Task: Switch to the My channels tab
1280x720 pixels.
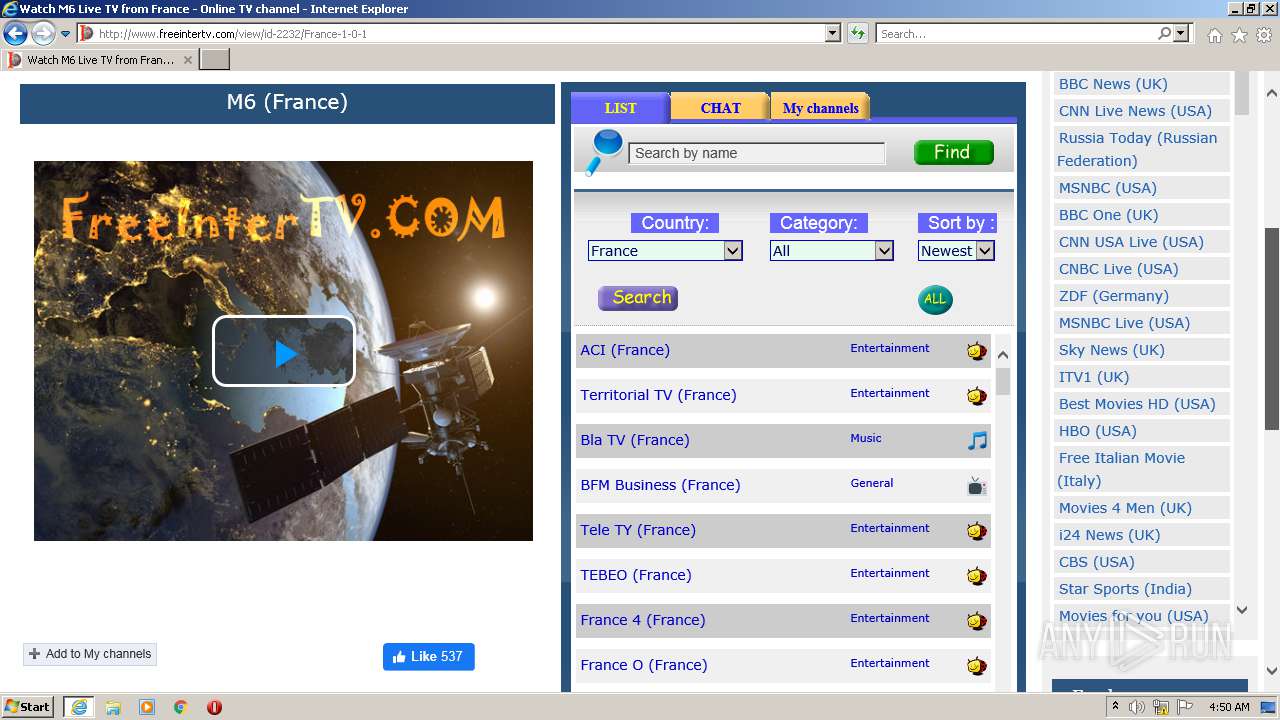Action: (x=820, y=108)
